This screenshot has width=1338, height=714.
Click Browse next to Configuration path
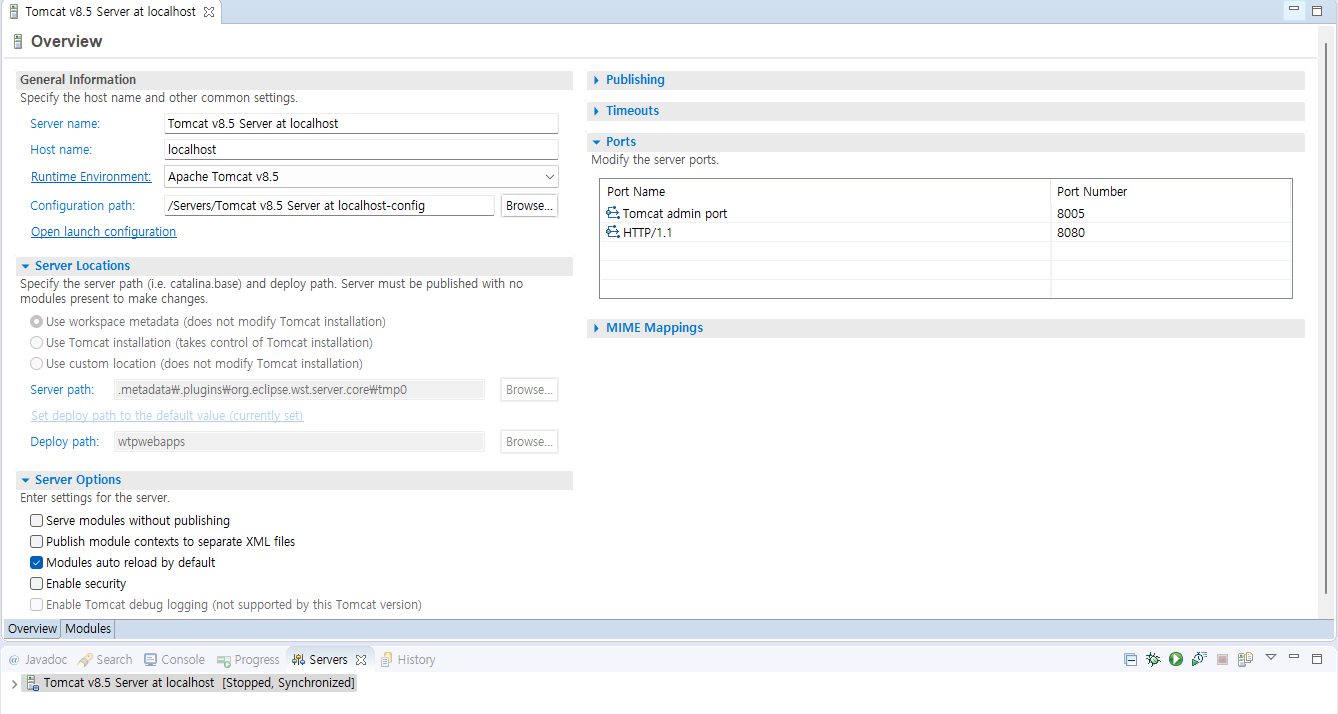pyautogui.click(x=529, y=206)
